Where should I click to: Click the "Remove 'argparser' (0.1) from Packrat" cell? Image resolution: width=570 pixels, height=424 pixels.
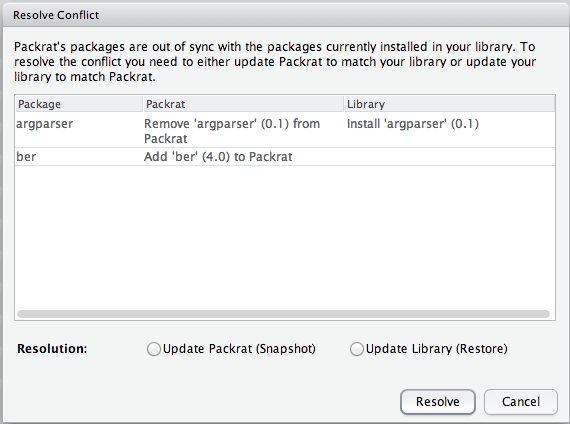[232, 131]
